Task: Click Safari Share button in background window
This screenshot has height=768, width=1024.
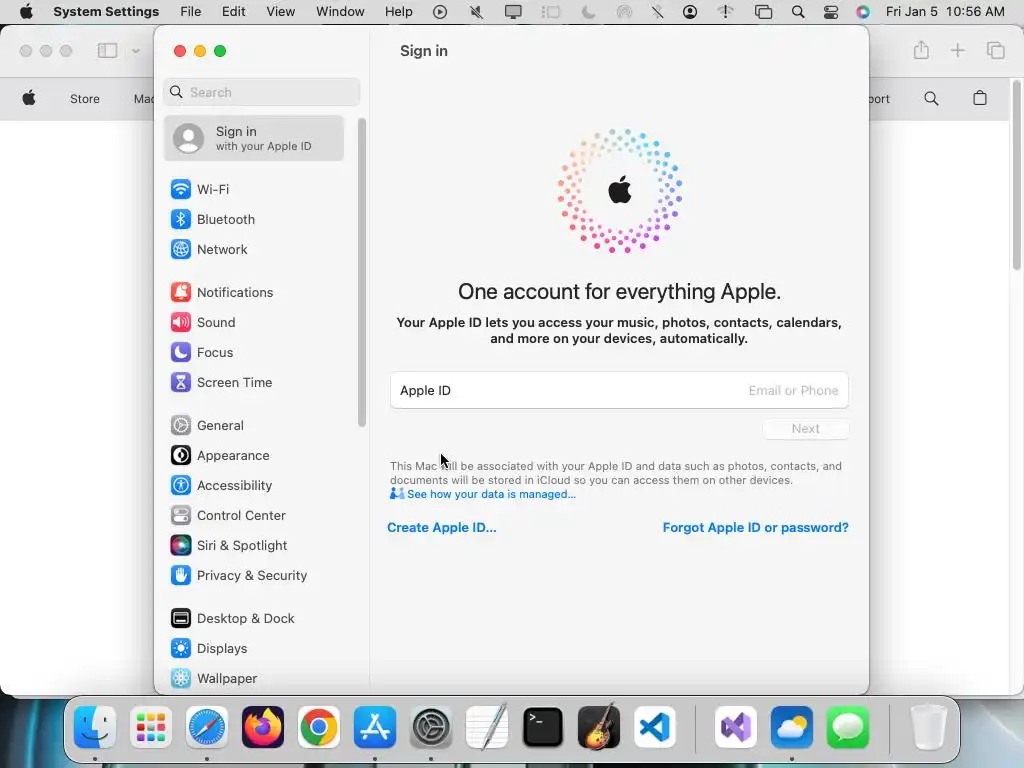Action: [921, 50]
